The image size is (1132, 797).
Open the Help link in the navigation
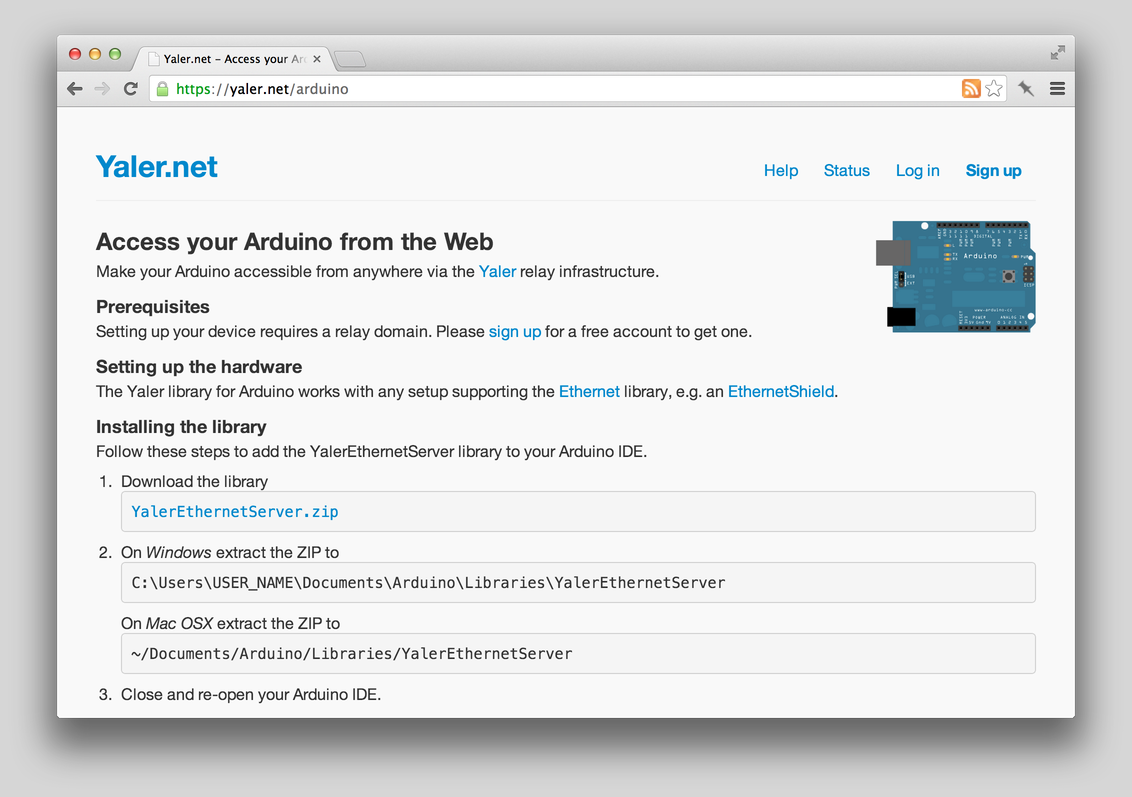[x=781, y=170]
